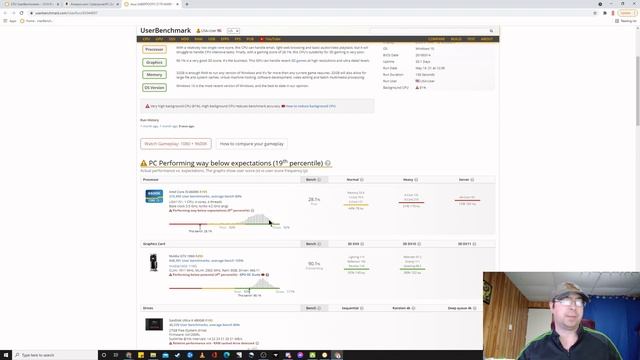Click info icon next to Random 4k header

tap(413, 308)
